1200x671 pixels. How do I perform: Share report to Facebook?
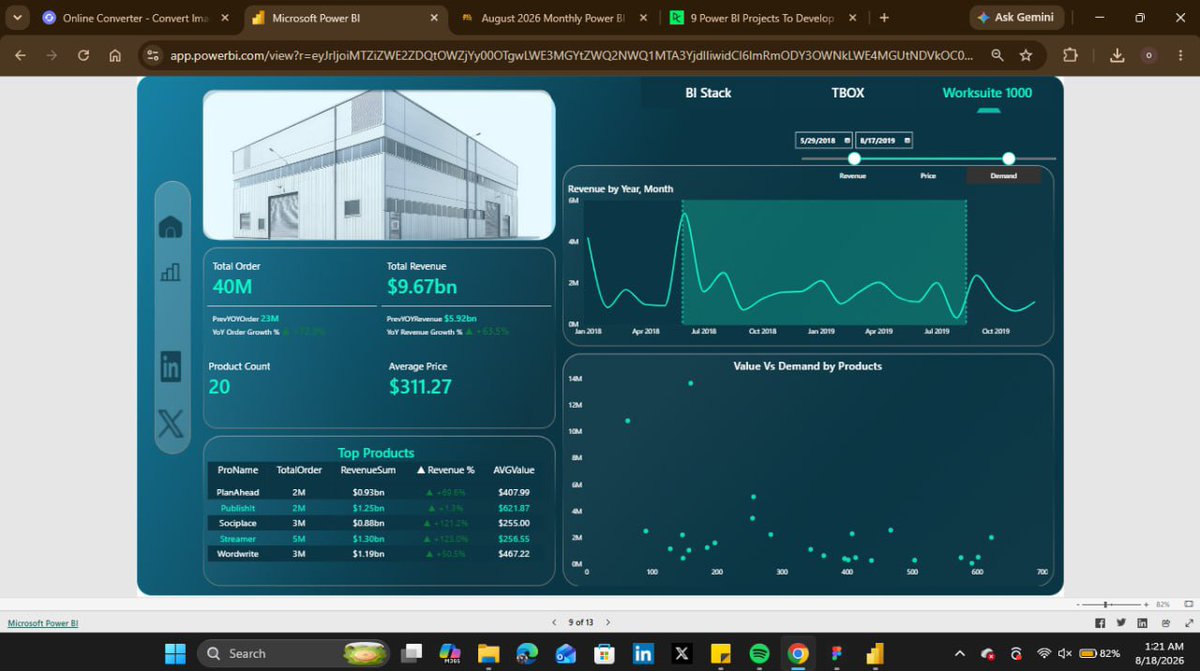[x=1100, y=623]
